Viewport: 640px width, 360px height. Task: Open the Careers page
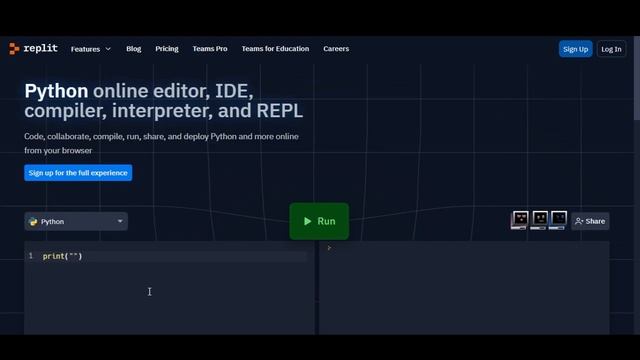[336, 49]
